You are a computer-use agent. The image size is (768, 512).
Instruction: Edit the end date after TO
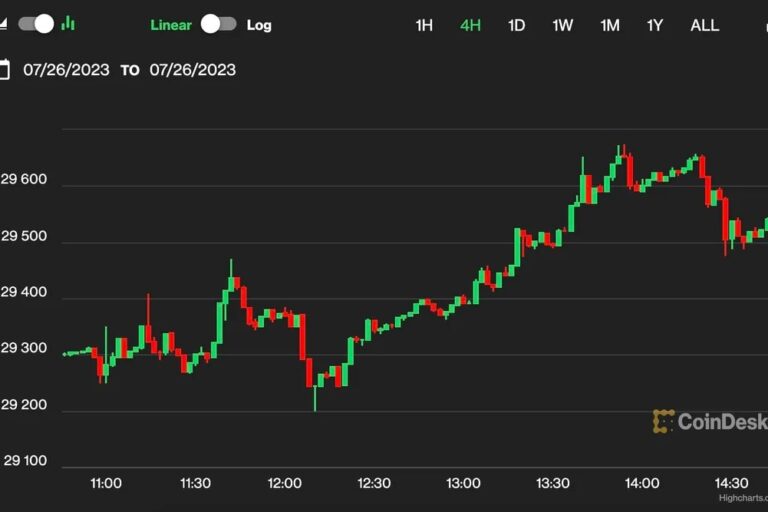pos(192,70)
